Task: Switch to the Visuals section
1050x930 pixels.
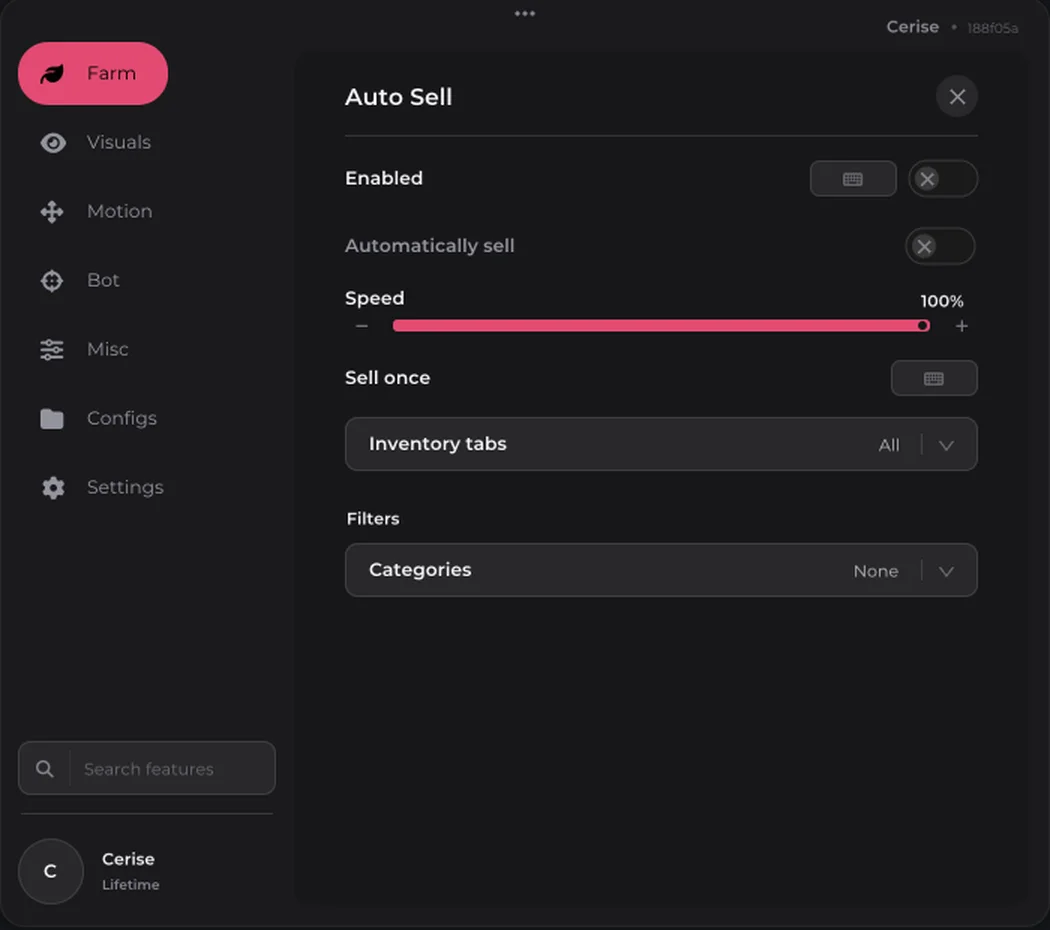Action: pos(95,143)
